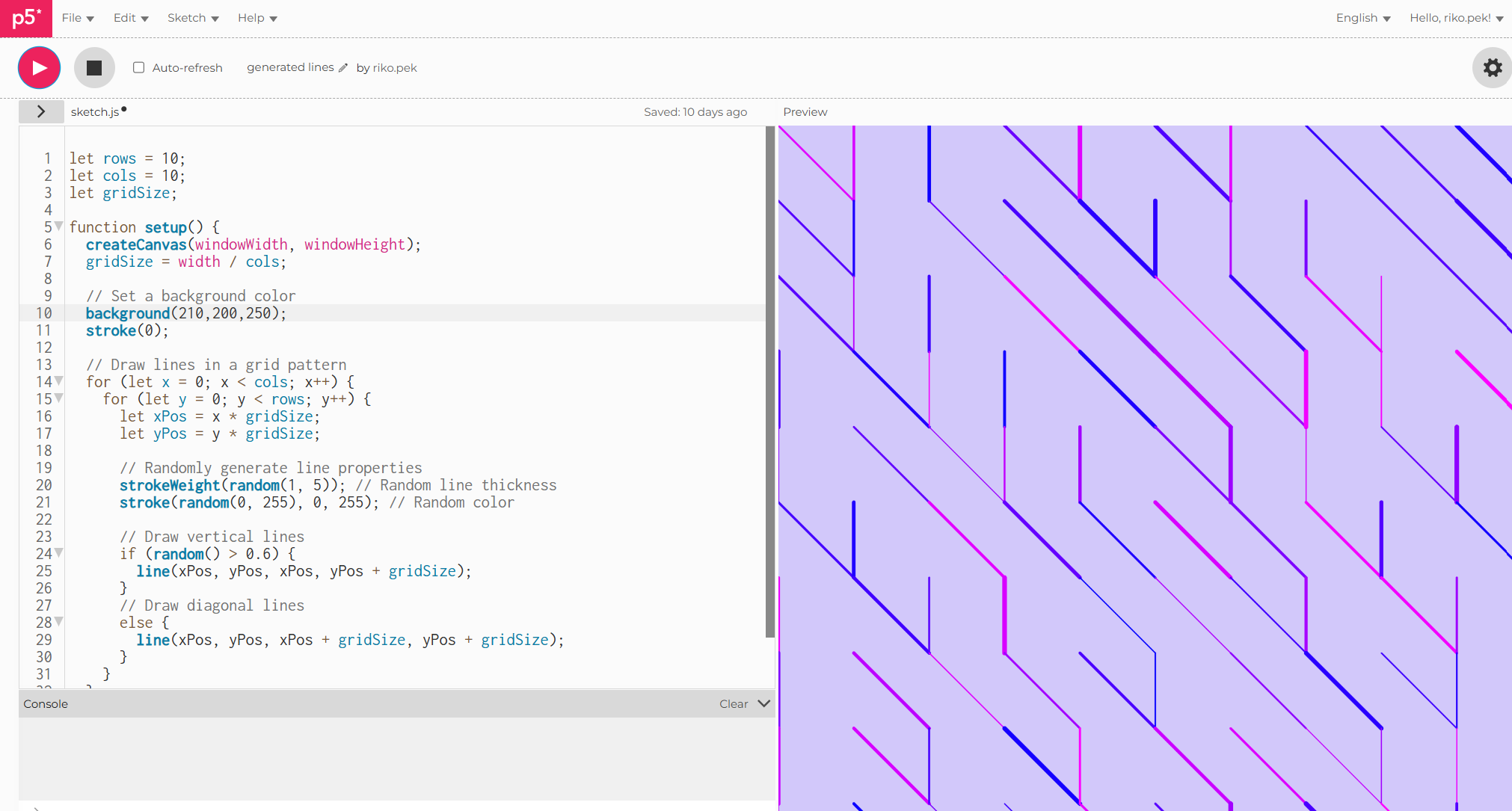Image resolution: width=1512 pixels, height=811 pixels.
Task: Click the Console header label
Action: pos(46,704)
